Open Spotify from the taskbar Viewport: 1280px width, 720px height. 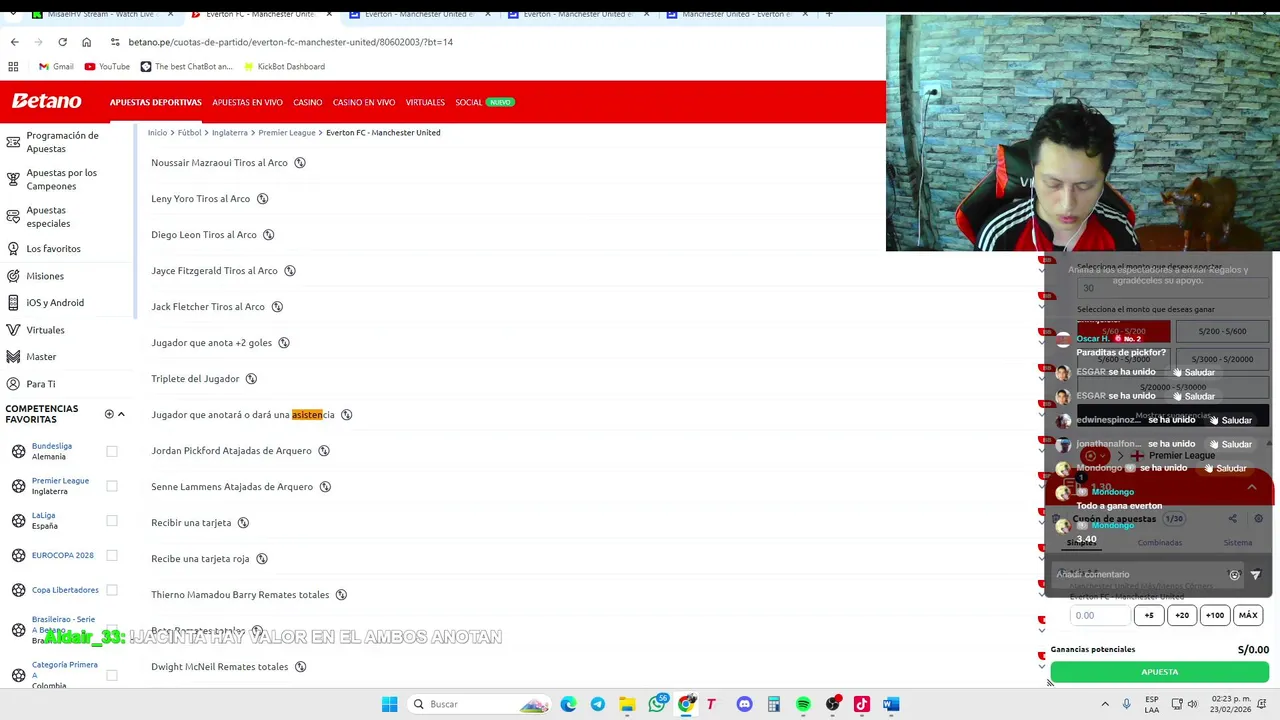tap(803, 704)
